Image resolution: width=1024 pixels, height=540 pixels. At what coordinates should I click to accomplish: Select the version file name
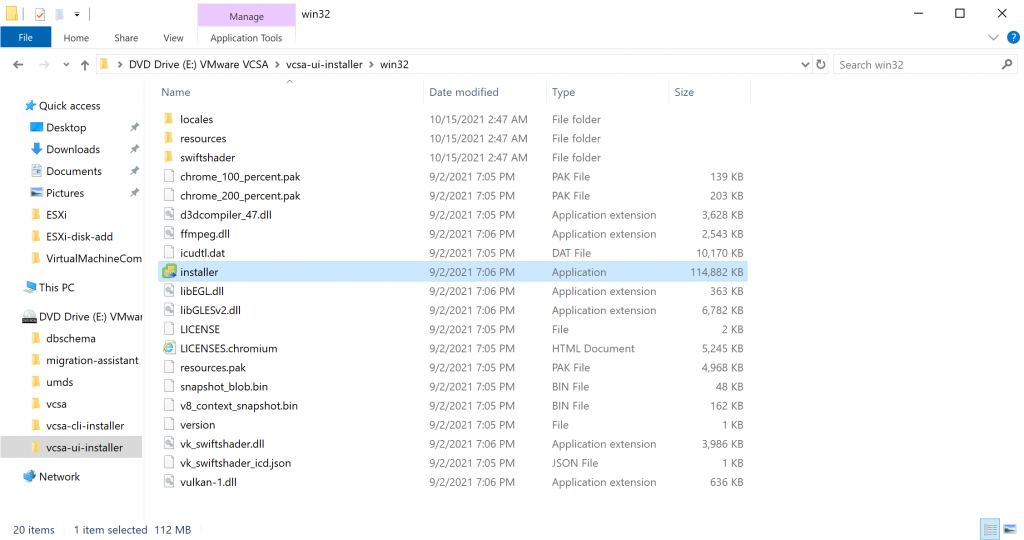(x=198, y=424)
